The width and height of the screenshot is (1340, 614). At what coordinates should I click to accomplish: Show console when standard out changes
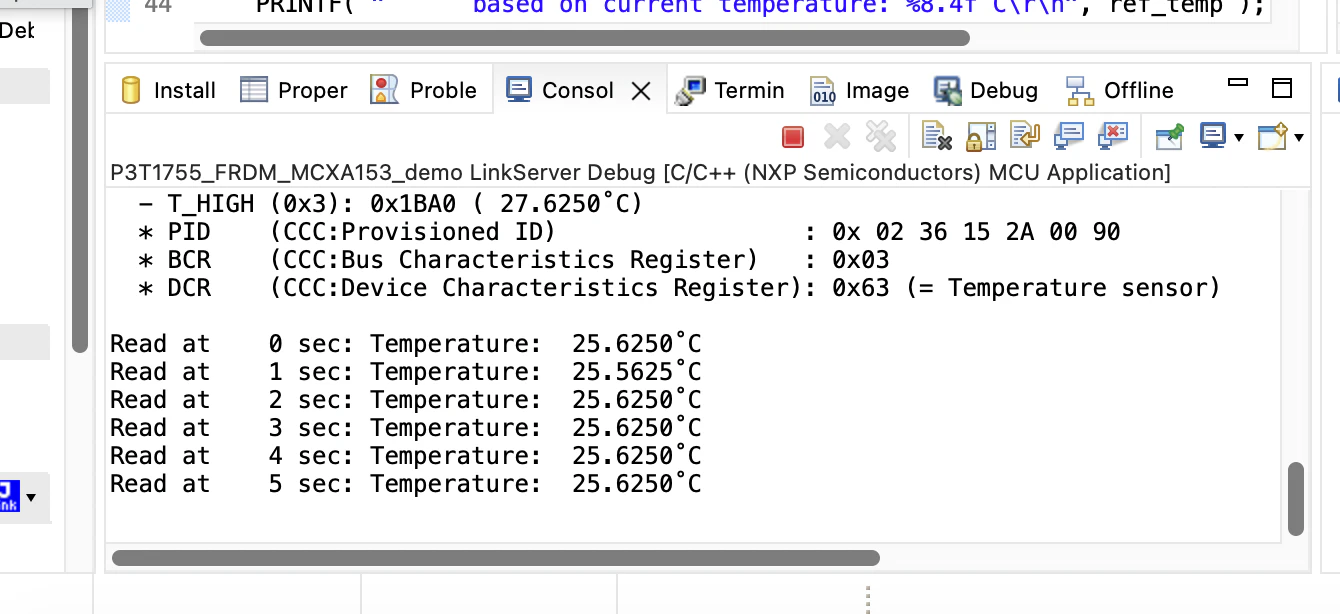1069,137
